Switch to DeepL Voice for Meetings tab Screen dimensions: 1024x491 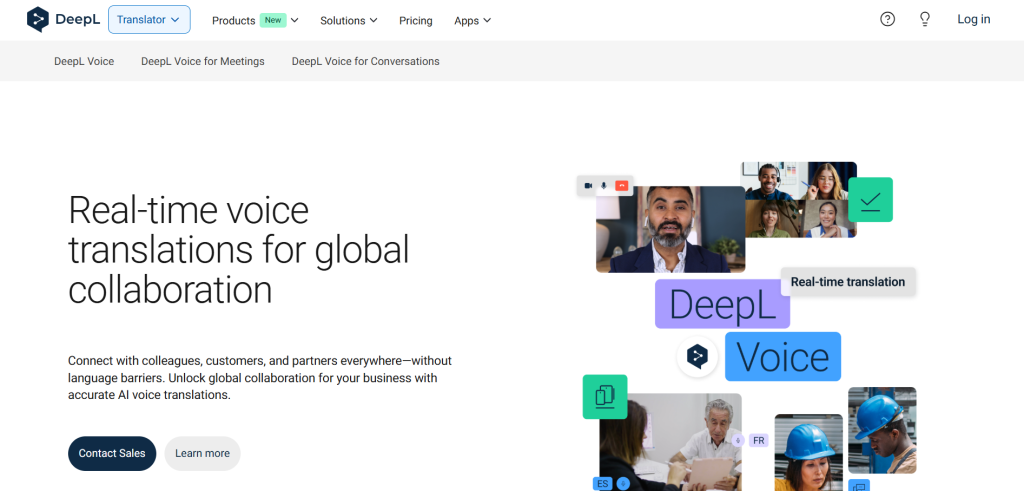click(x=203, y=61)
